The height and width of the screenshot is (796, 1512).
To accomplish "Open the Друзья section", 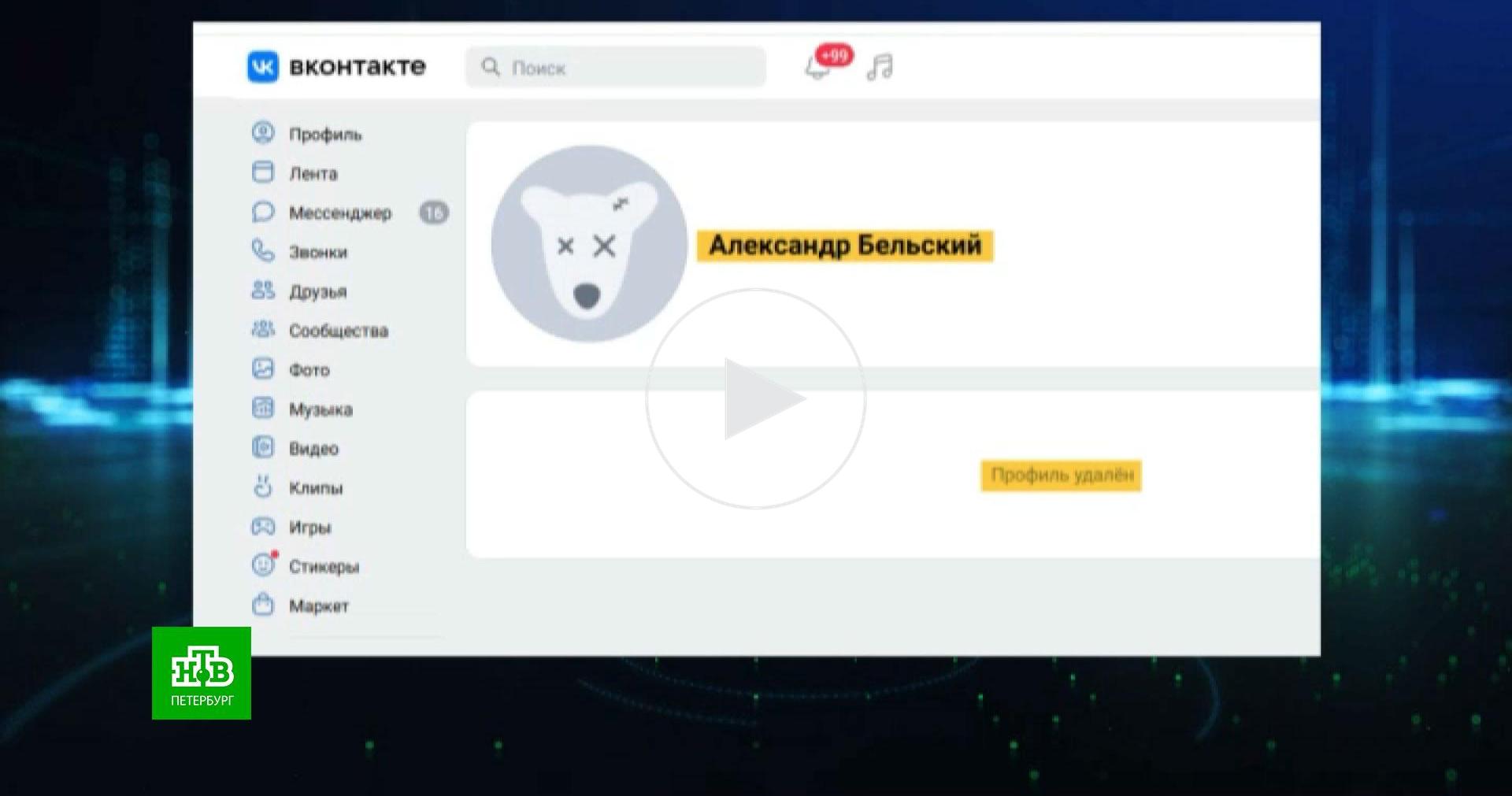I will (317, 292).
